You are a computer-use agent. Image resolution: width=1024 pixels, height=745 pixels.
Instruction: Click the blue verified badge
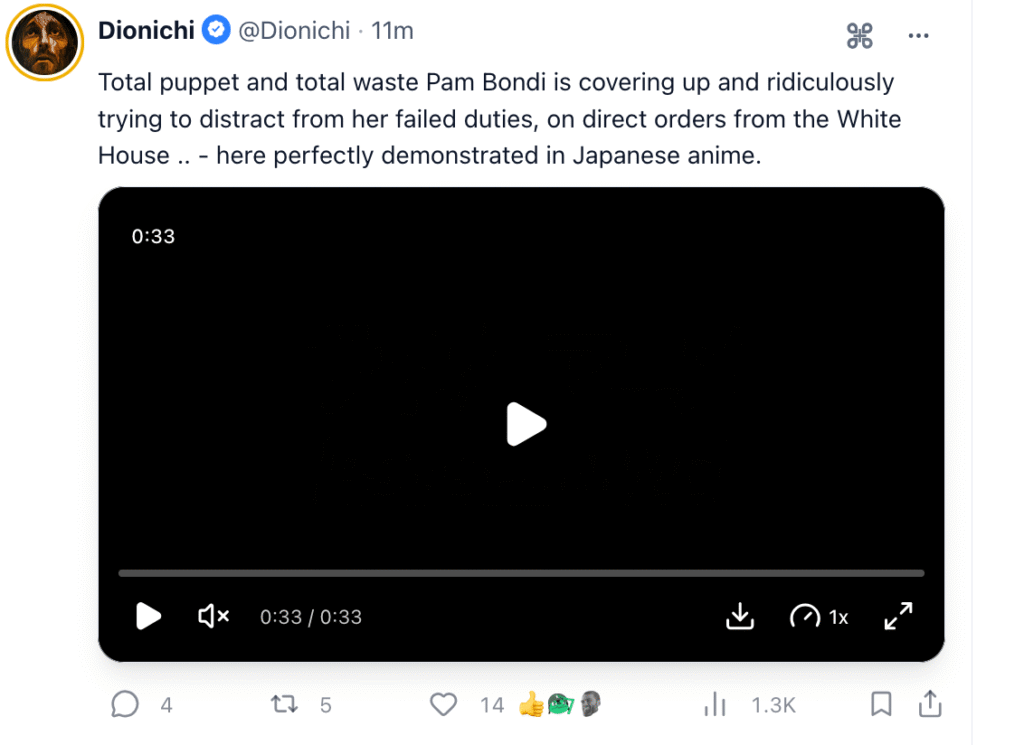216,31
